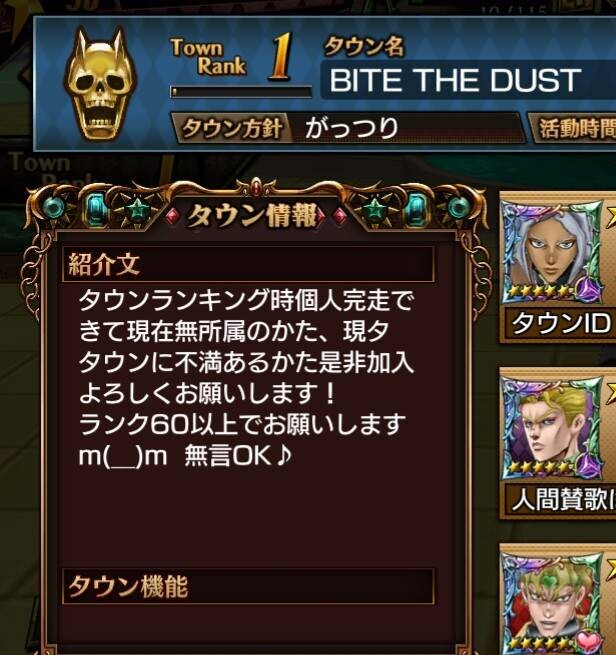Image resolution: width=616 pixels, height=655 pixels.
Task: Click the heart icon on green-haired card
Action: point(589,642)
